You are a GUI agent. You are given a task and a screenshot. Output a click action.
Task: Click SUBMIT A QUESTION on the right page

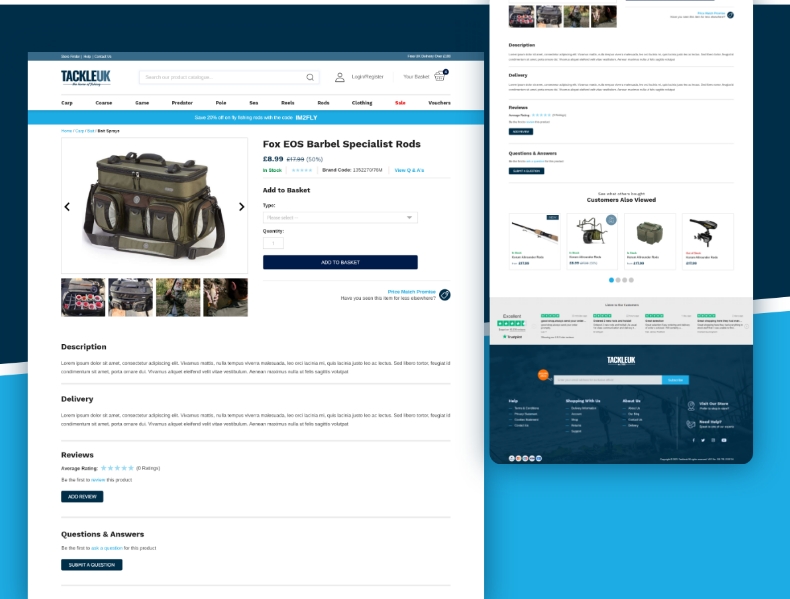click(x=526, y=171)
